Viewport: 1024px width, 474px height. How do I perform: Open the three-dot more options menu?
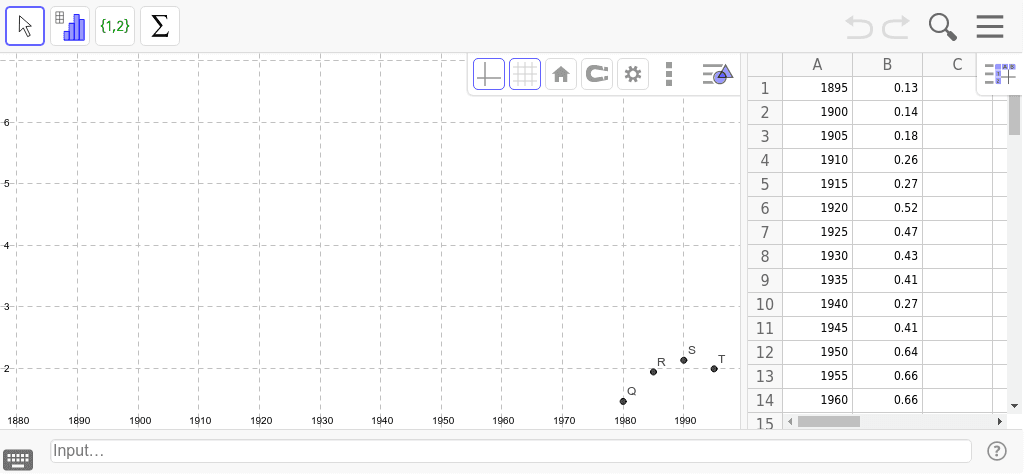(x=669, y=74)
